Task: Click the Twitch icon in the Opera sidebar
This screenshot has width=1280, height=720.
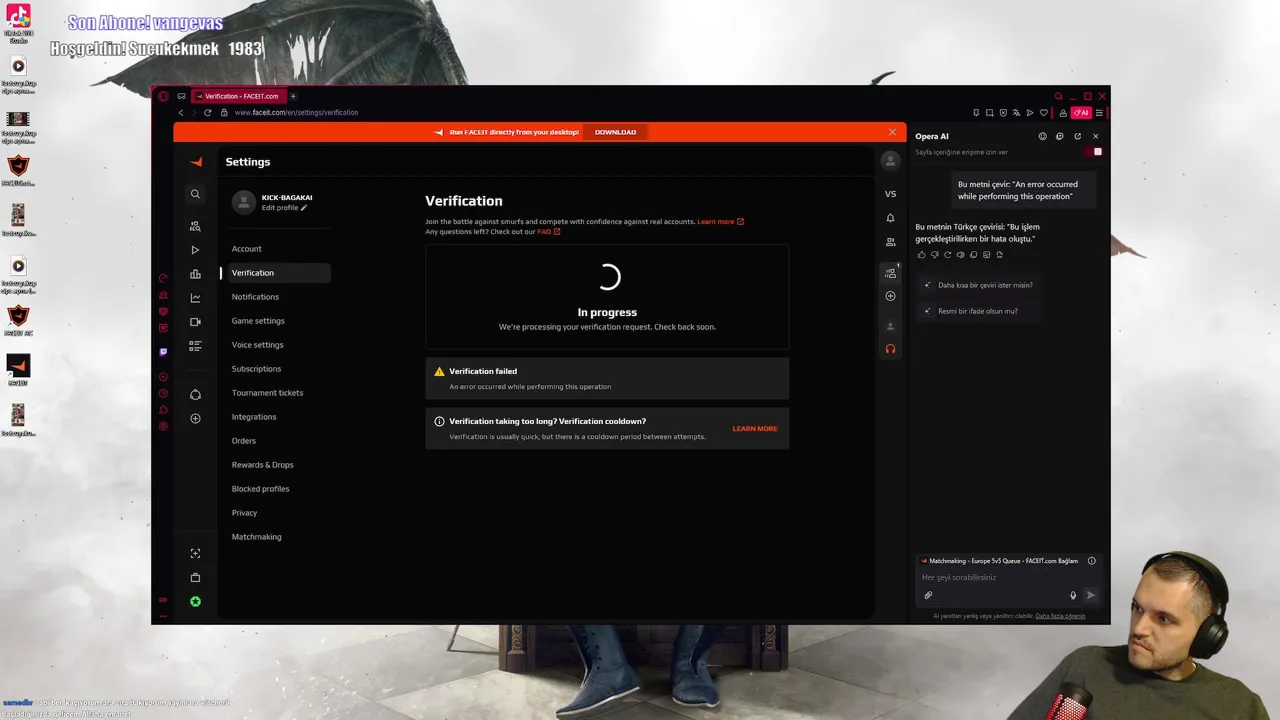Action: pos(163,352)
